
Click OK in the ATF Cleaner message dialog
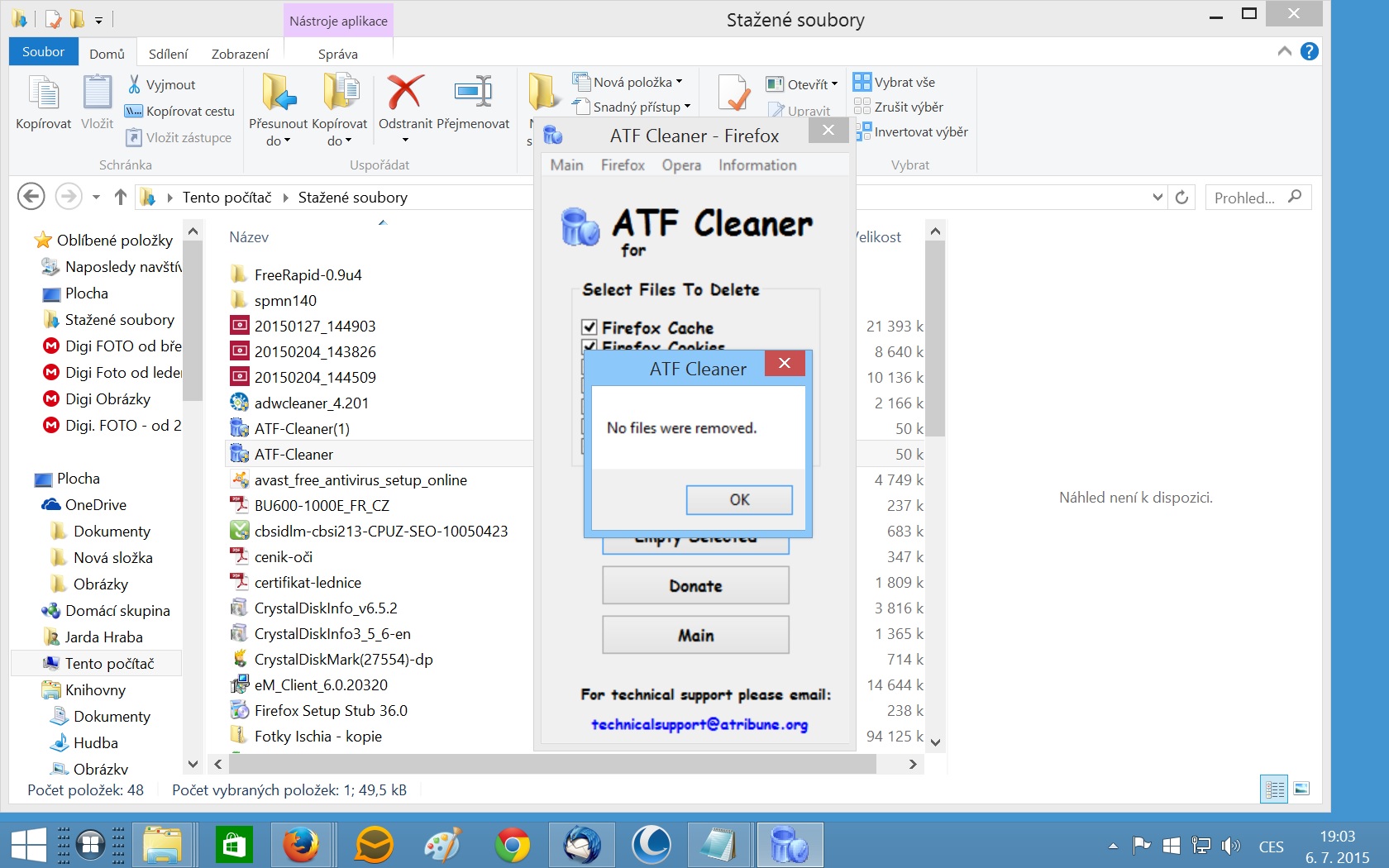pos(739,499)
